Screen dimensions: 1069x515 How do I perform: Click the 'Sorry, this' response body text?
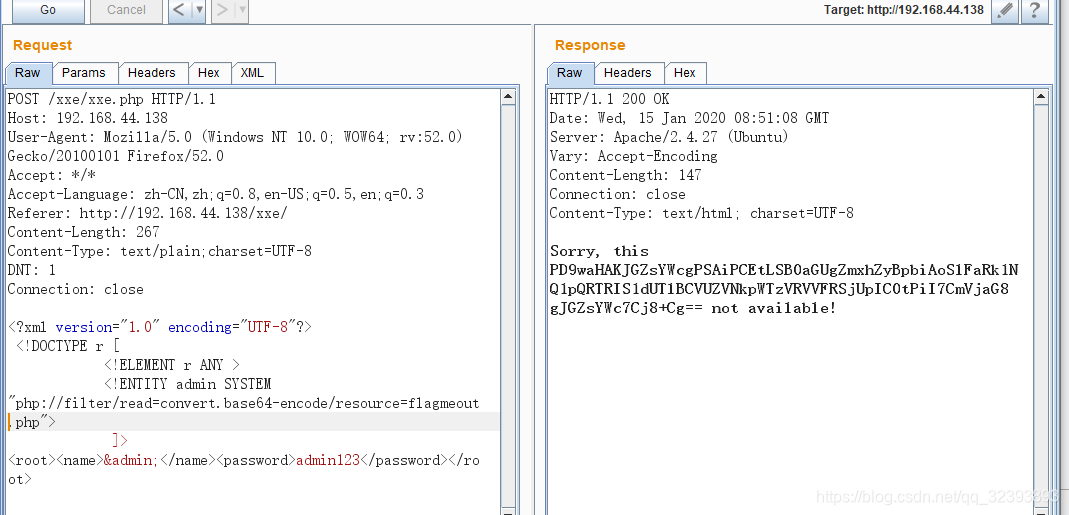coord(599,252)
